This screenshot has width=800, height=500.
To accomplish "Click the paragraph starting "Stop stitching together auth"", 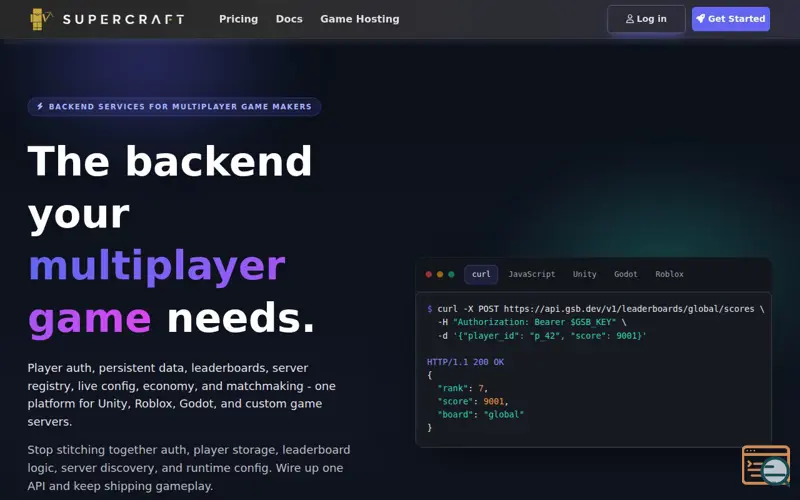I will (x=189, y=468).
